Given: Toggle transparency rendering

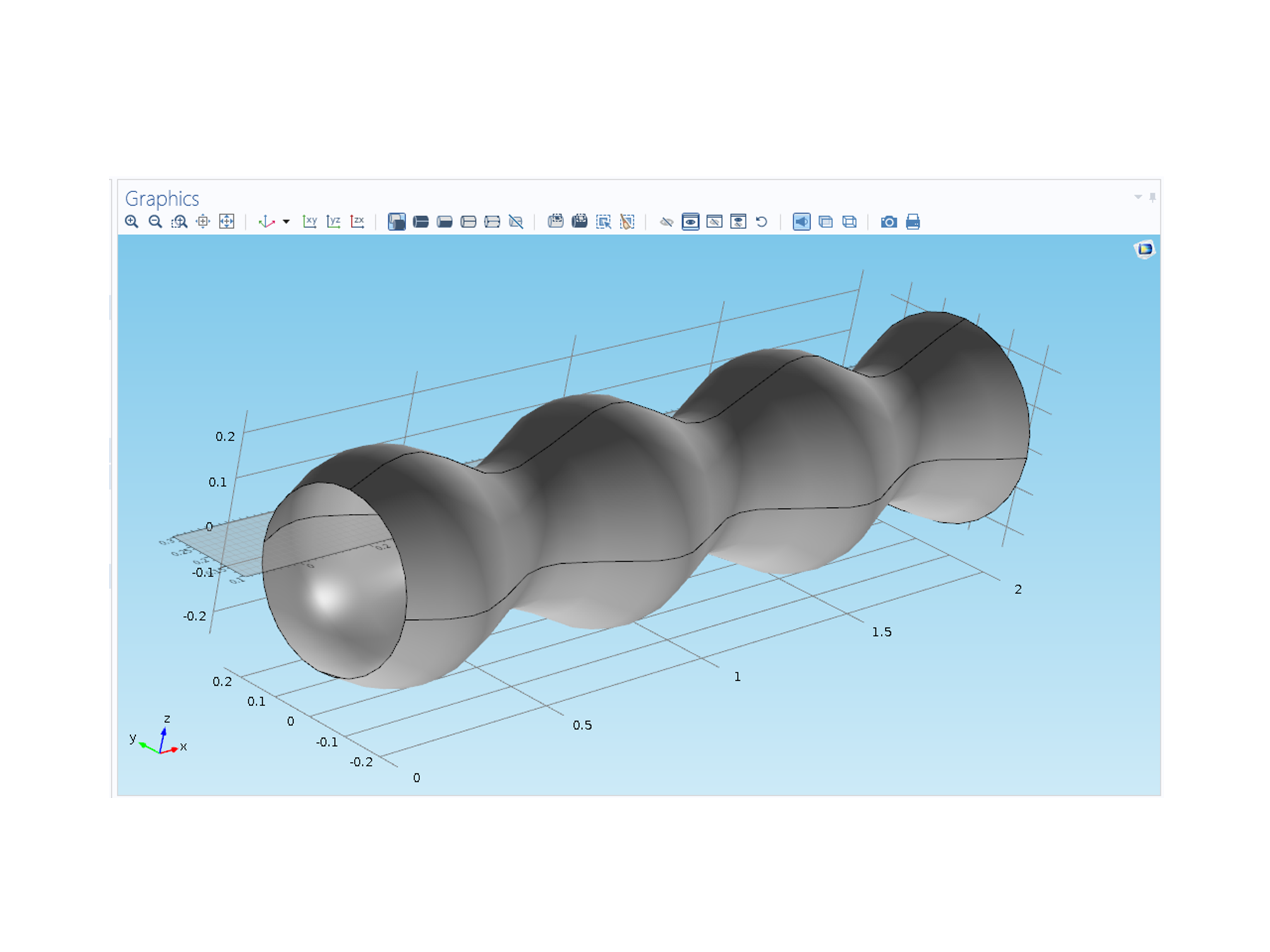Looking at the screenshot, I should pos(826,222).
